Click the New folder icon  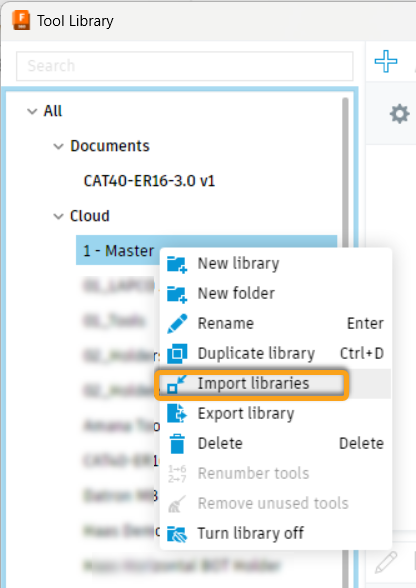[x=177, y=294]
